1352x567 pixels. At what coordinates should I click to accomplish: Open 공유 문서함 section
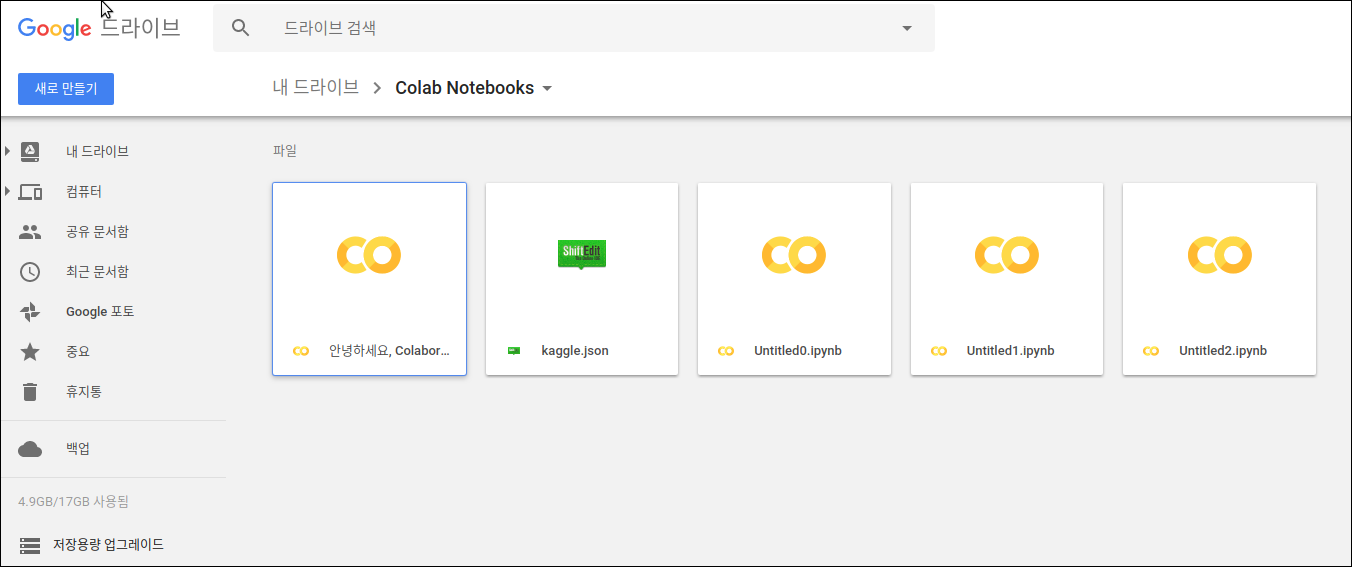(97, 231)
